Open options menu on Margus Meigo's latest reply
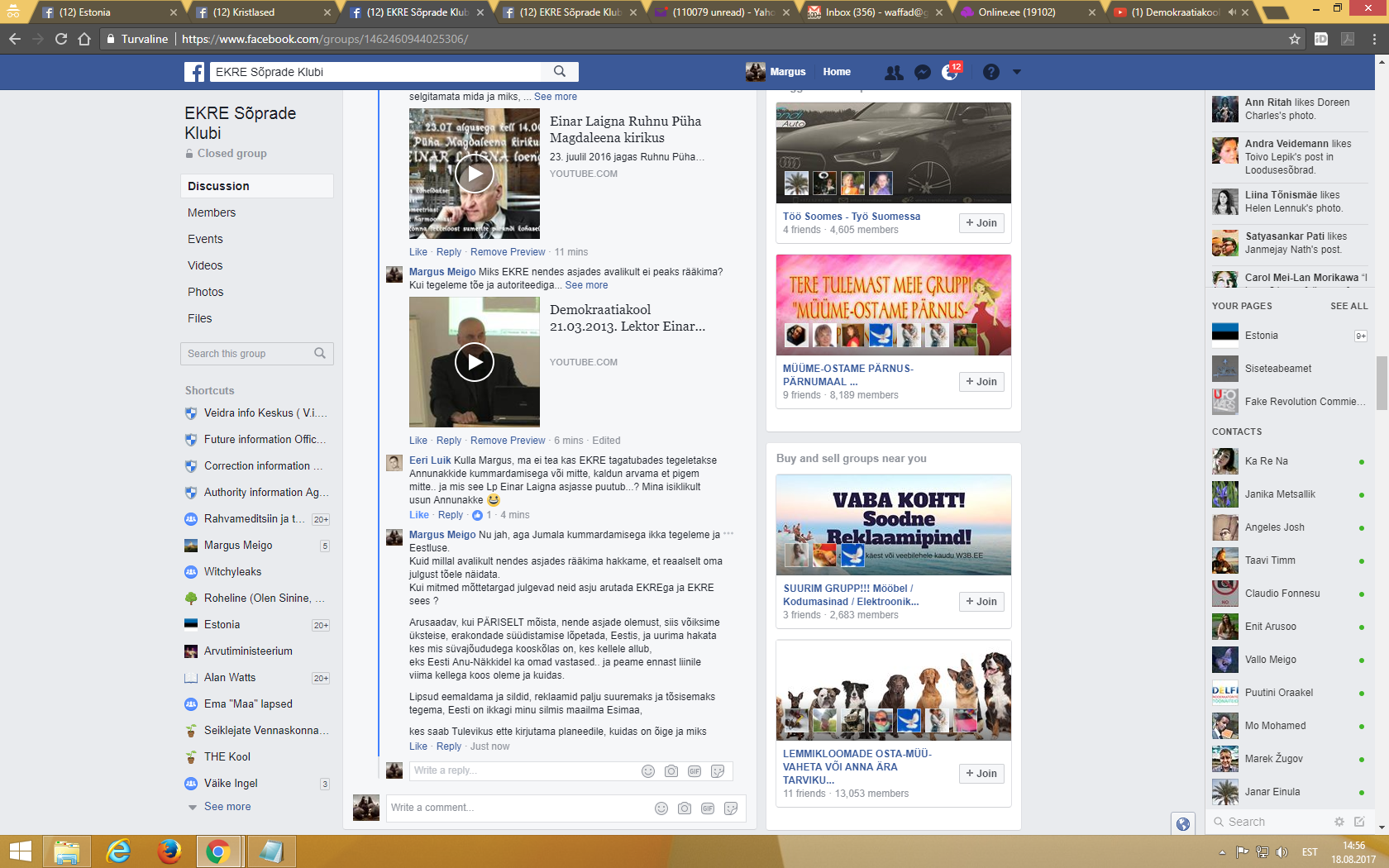The image size is (1389, 868). [728, 534]
